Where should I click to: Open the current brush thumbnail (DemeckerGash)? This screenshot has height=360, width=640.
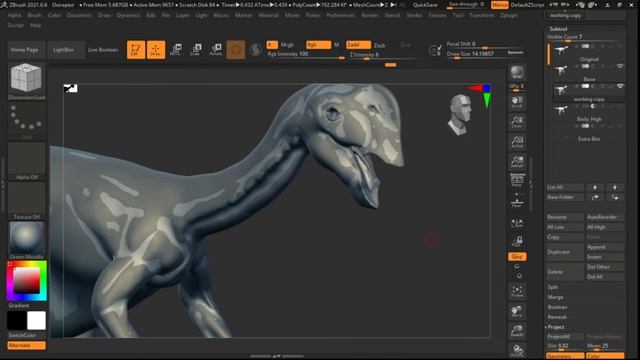(x=27, y=78)
